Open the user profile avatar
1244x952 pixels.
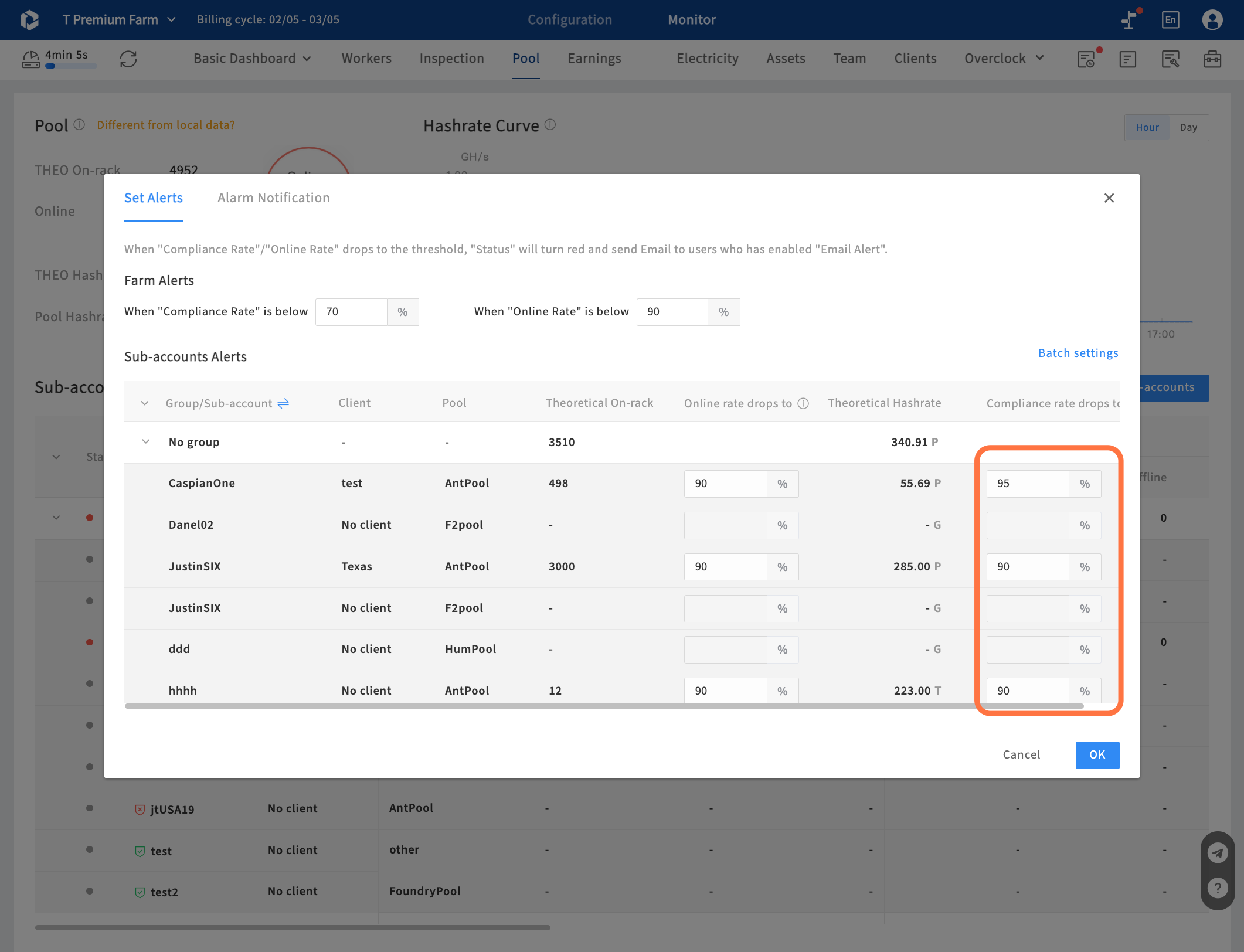pyautogui.click(x=1212, y=19)
